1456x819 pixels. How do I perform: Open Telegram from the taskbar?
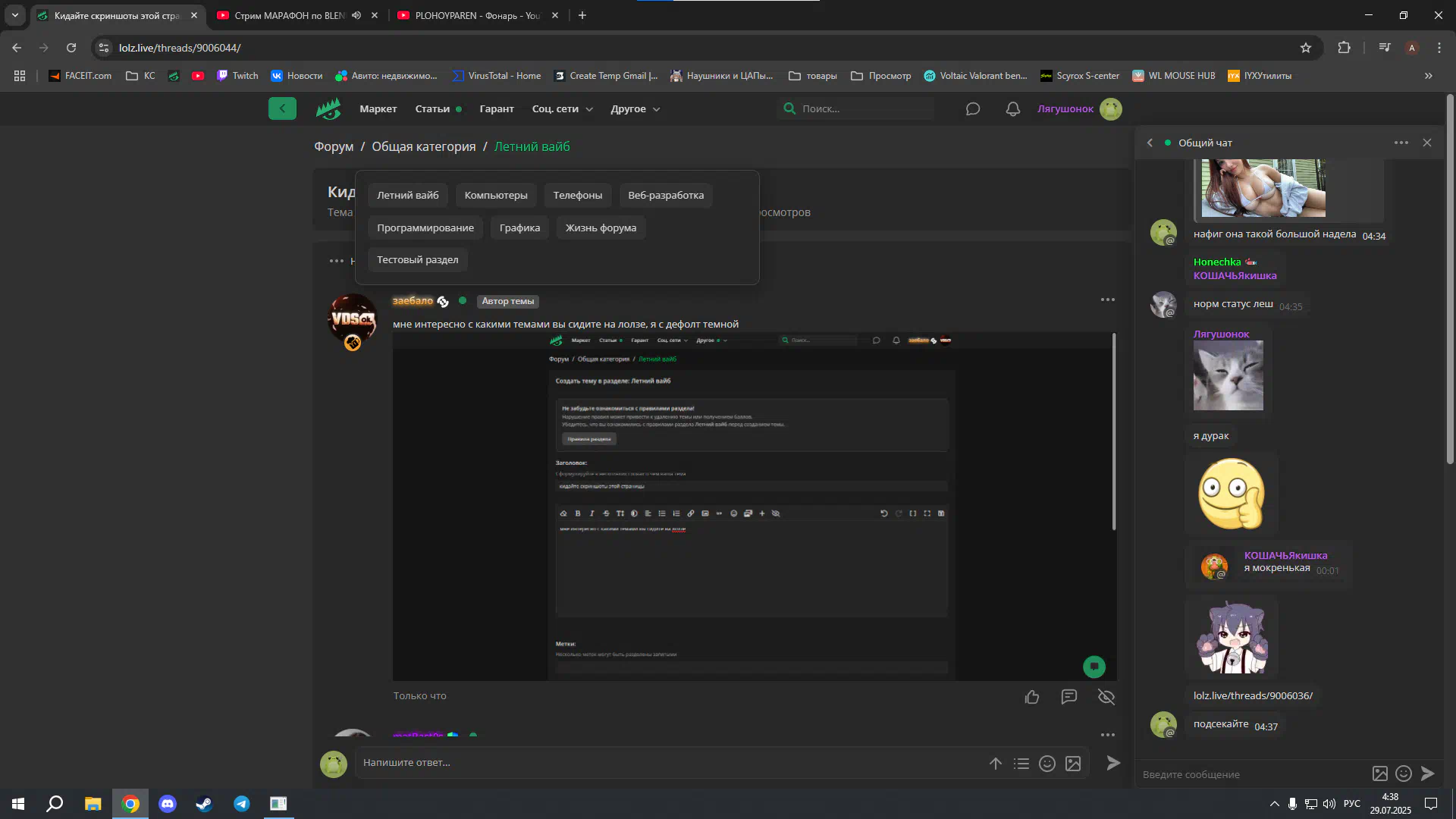tap(241, 804)
